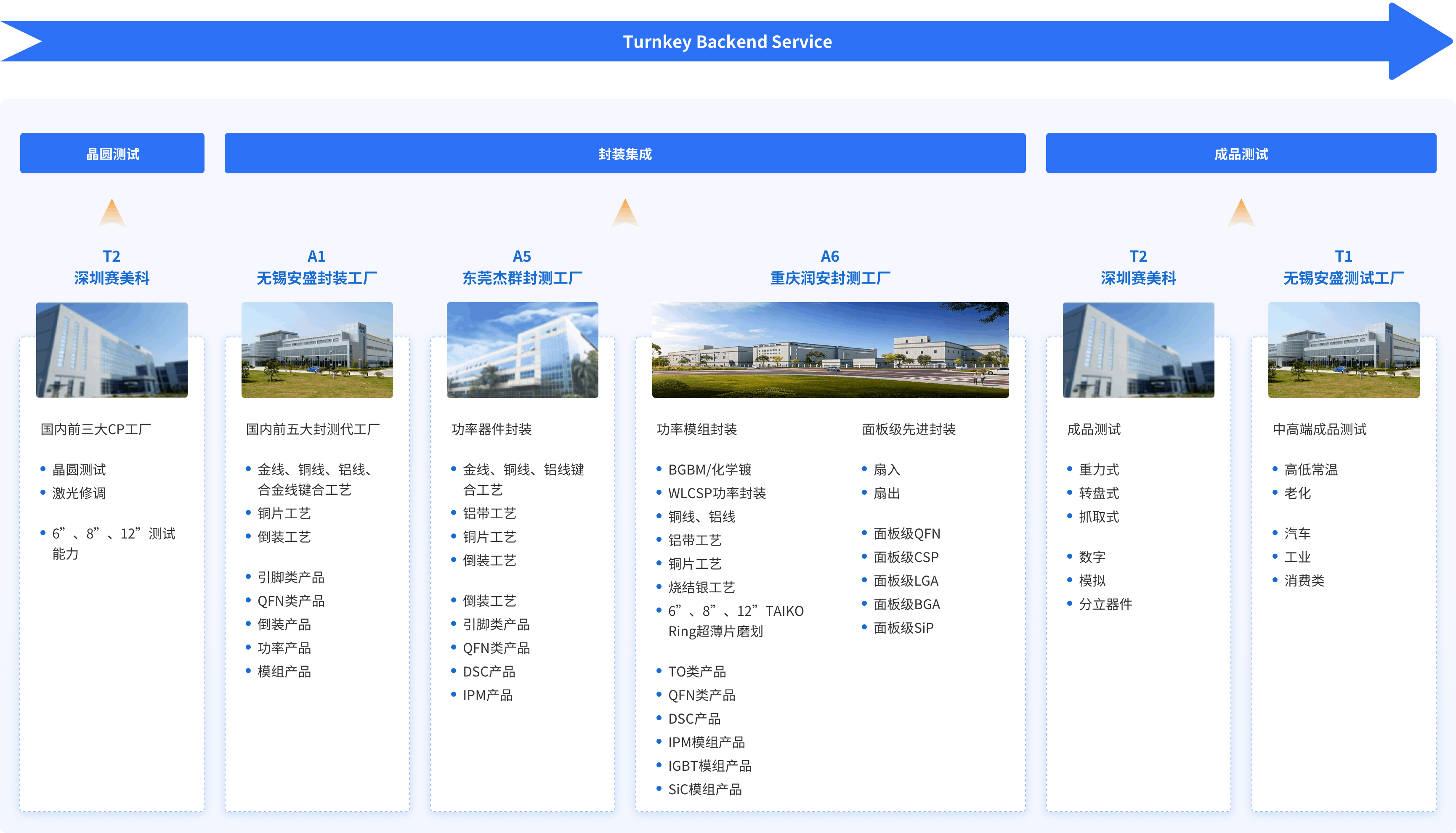
Task: Click the text 国内前五大封测代工厂
Action: coord(313,429)
